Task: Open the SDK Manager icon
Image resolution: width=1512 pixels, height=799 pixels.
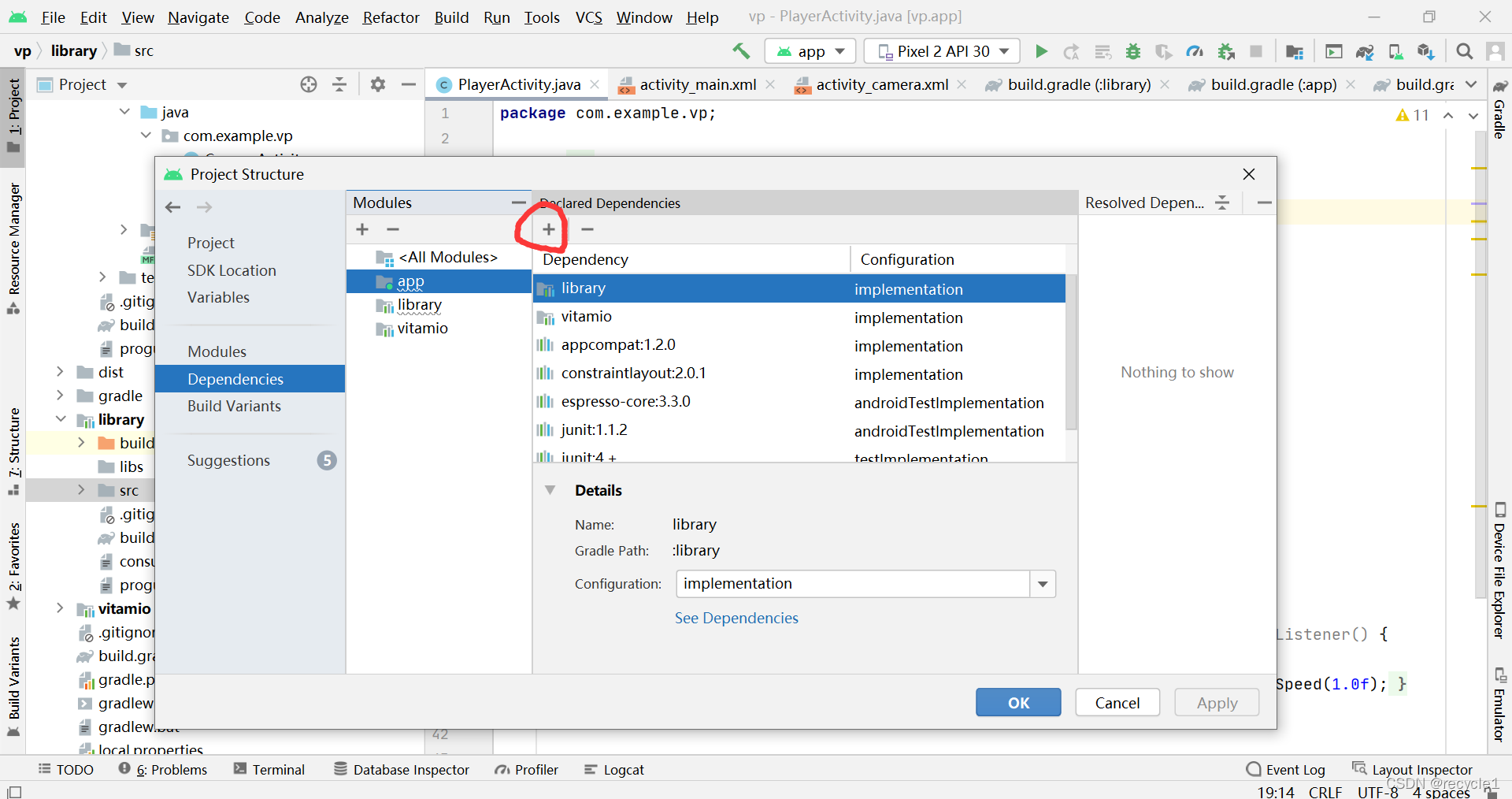Action: (x=1426, y=51)
